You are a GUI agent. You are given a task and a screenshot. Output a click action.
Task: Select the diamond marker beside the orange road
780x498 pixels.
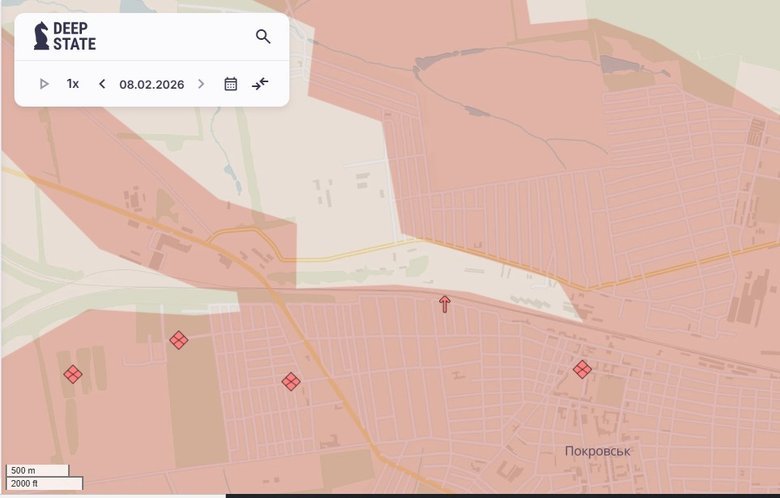click(x=291, y=381)
